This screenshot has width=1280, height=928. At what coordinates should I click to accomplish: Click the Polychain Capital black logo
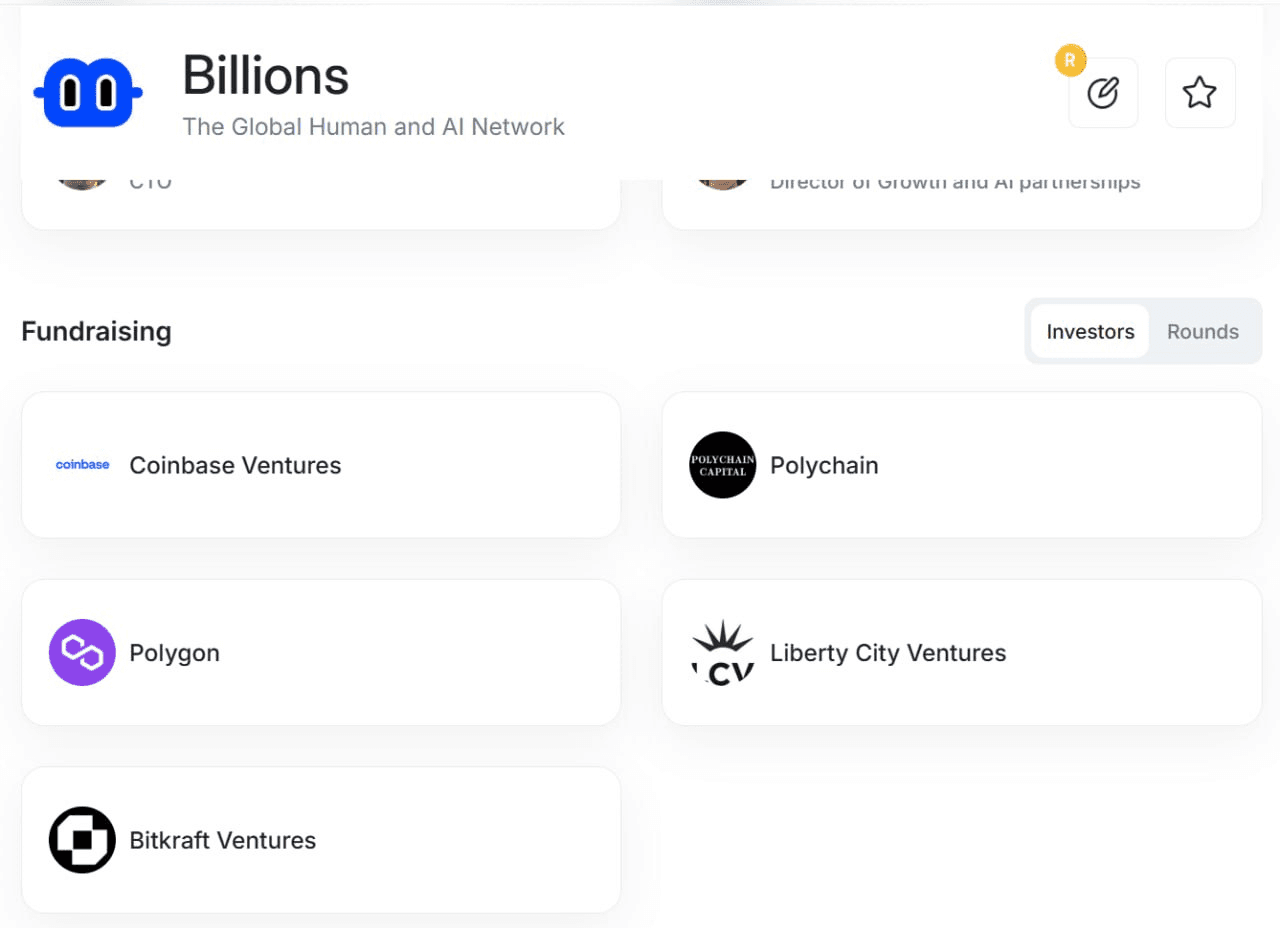pos(723,465)
